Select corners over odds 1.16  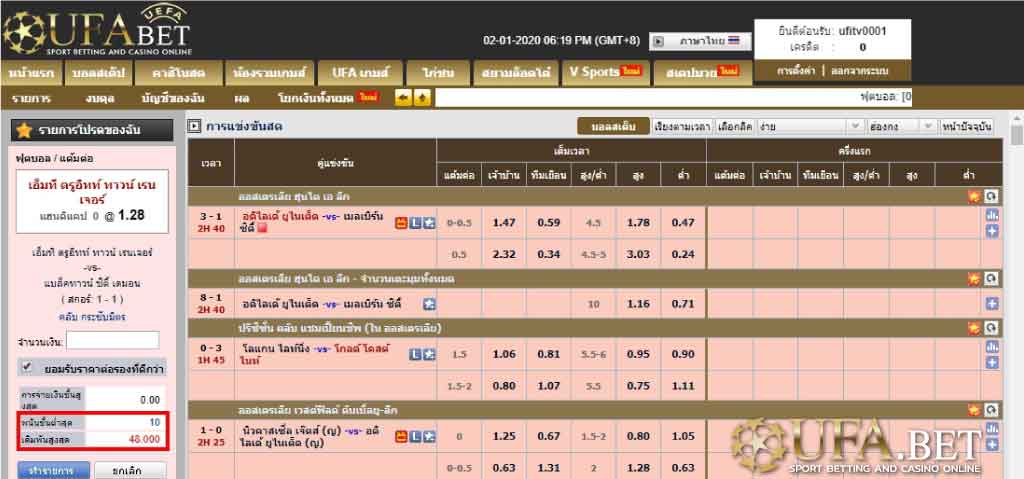coord(638,304)
